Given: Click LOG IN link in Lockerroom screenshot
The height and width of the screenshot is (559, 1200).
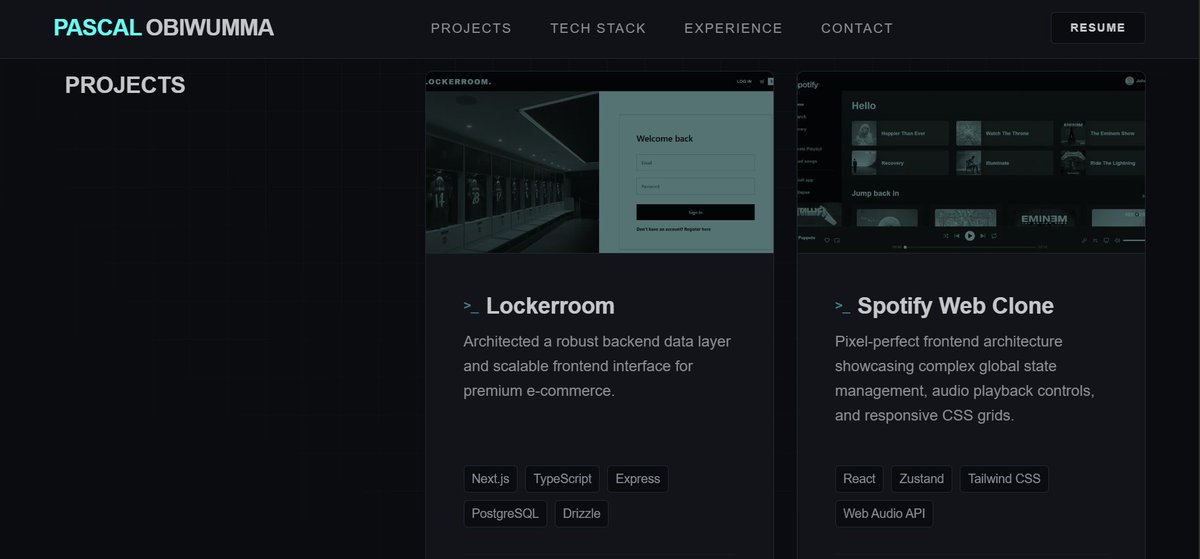Looking at the screenshot, I should click(x=744, y=81).
